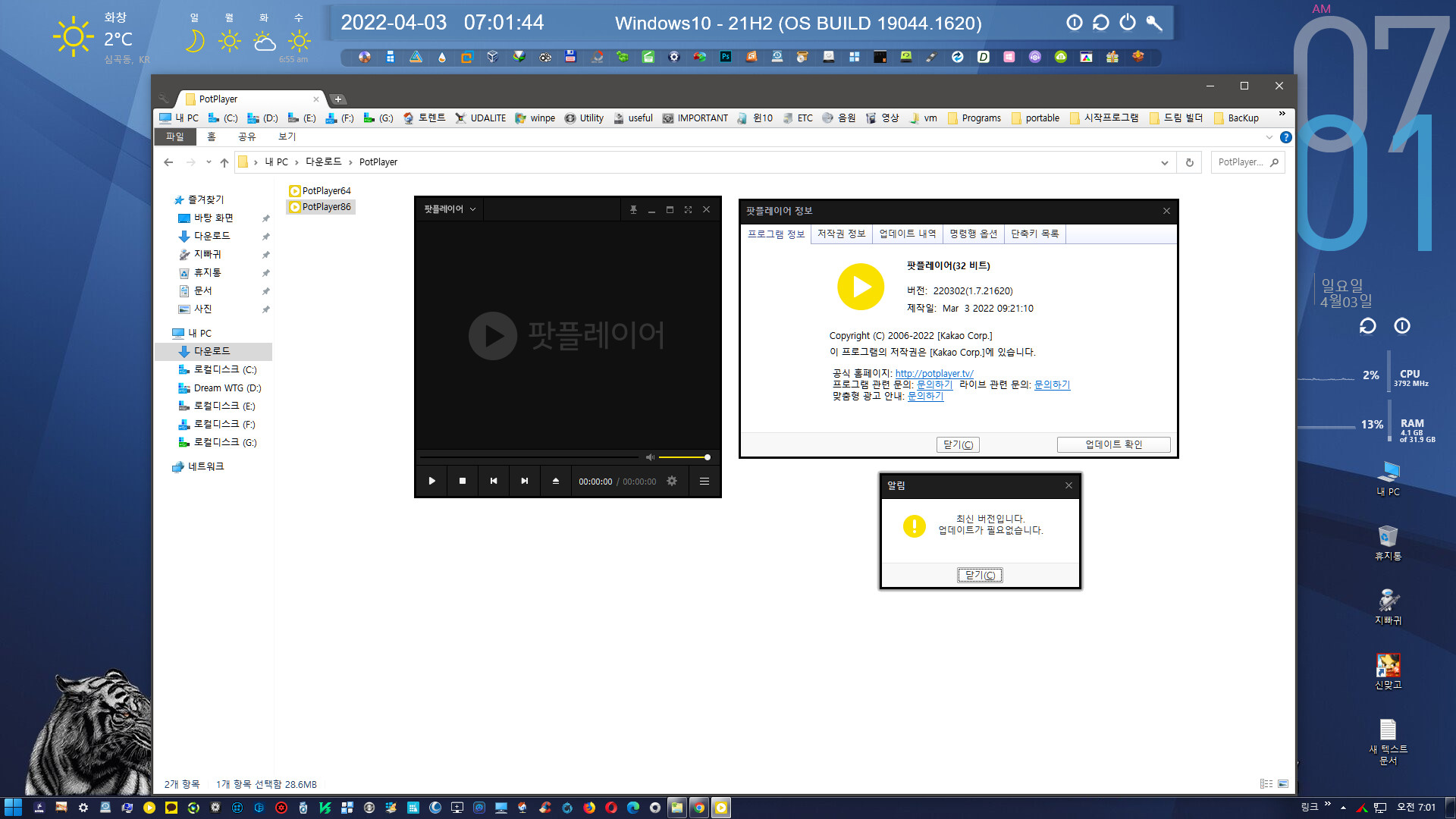Open recent locations dropdown arrow

pyautogui.click(x=209, y=162)
